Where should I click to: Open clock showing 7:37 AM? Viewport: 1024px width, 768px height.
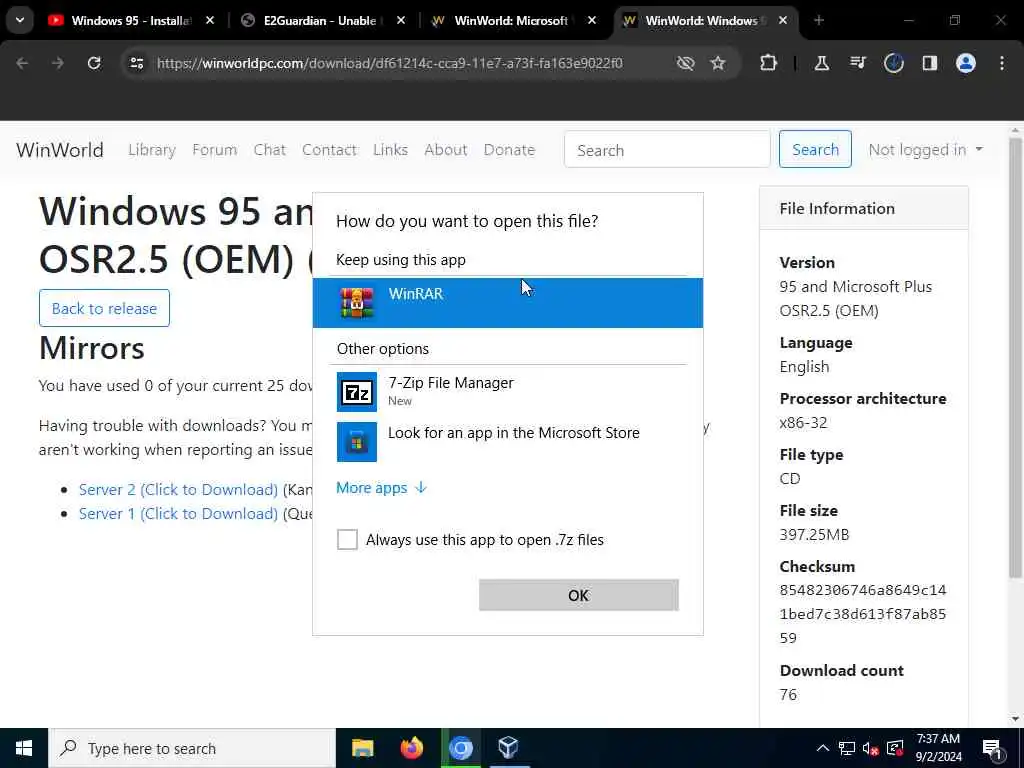click(x=938, y=748)
